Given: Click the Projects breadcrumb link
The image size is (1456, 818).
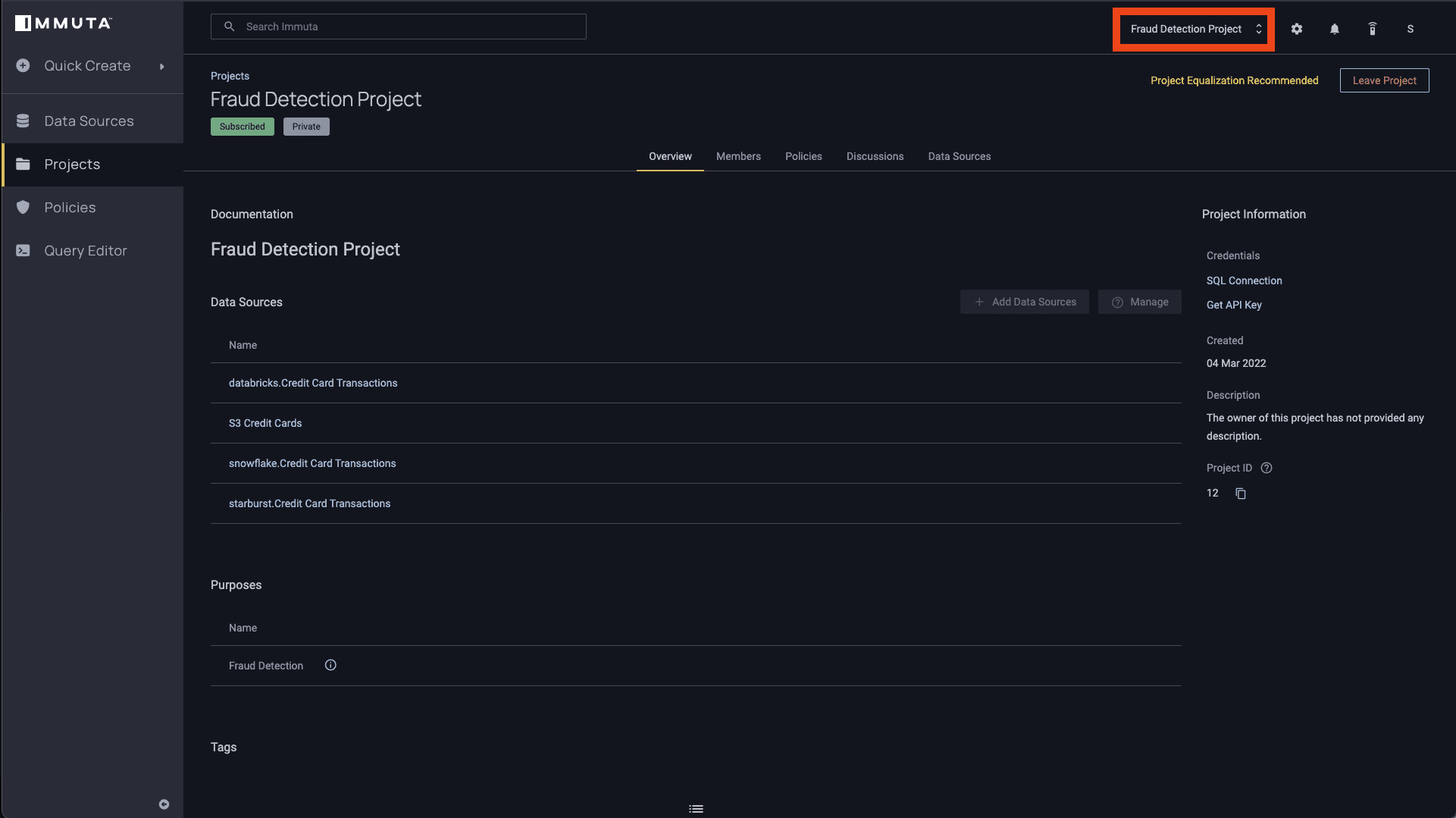Looking at the screenshot, I should [230, 76].
